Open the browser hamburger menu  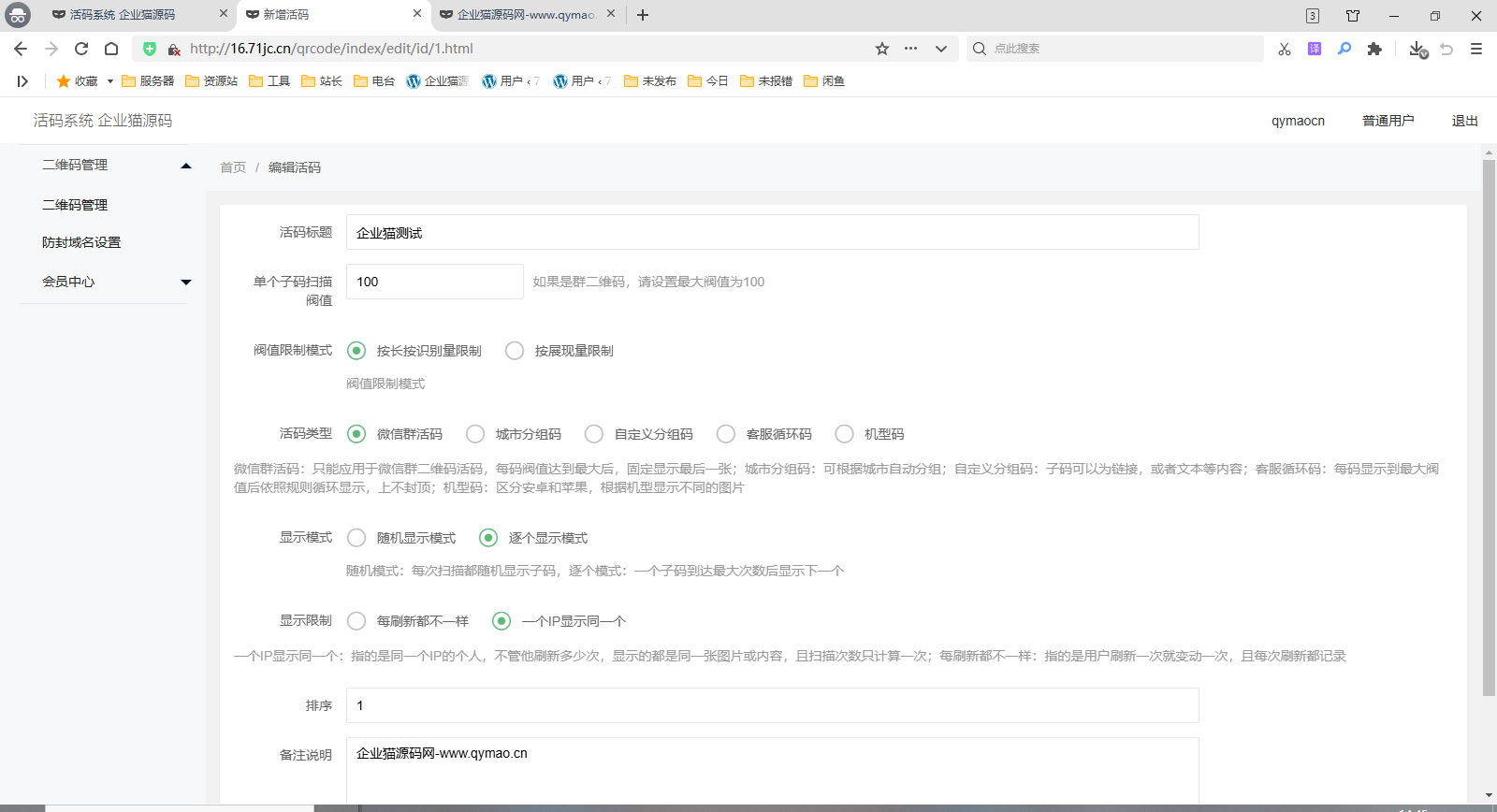pos(1476,49)
